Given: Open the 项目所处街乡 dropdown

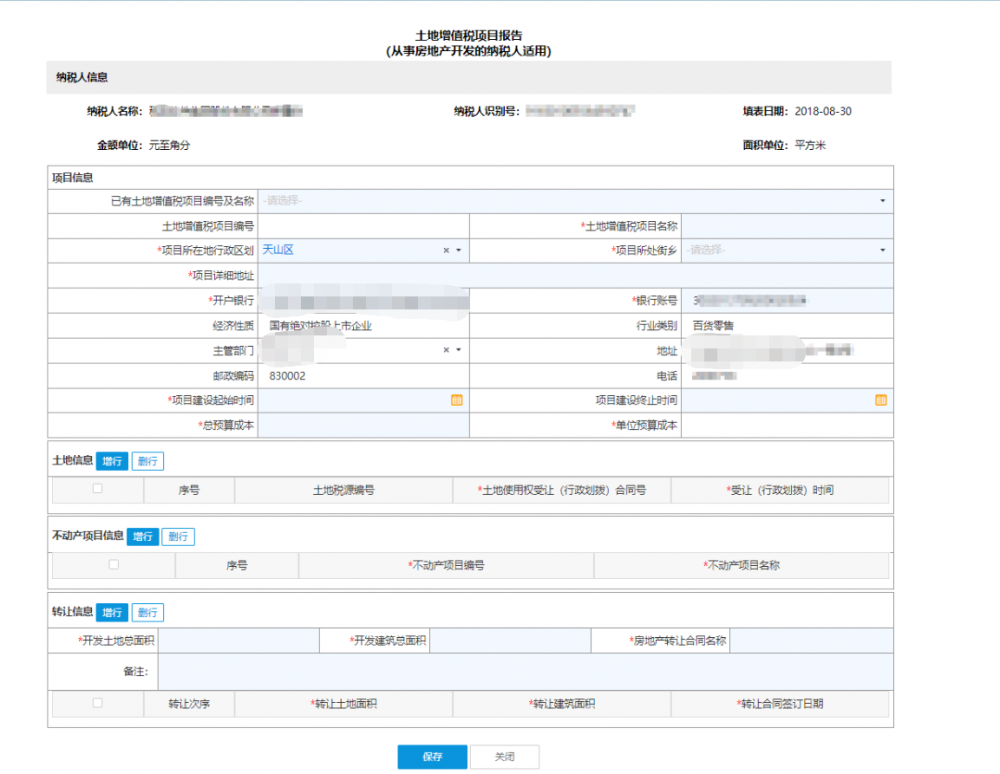Looking at the screenshot, I should coord(882,250).
